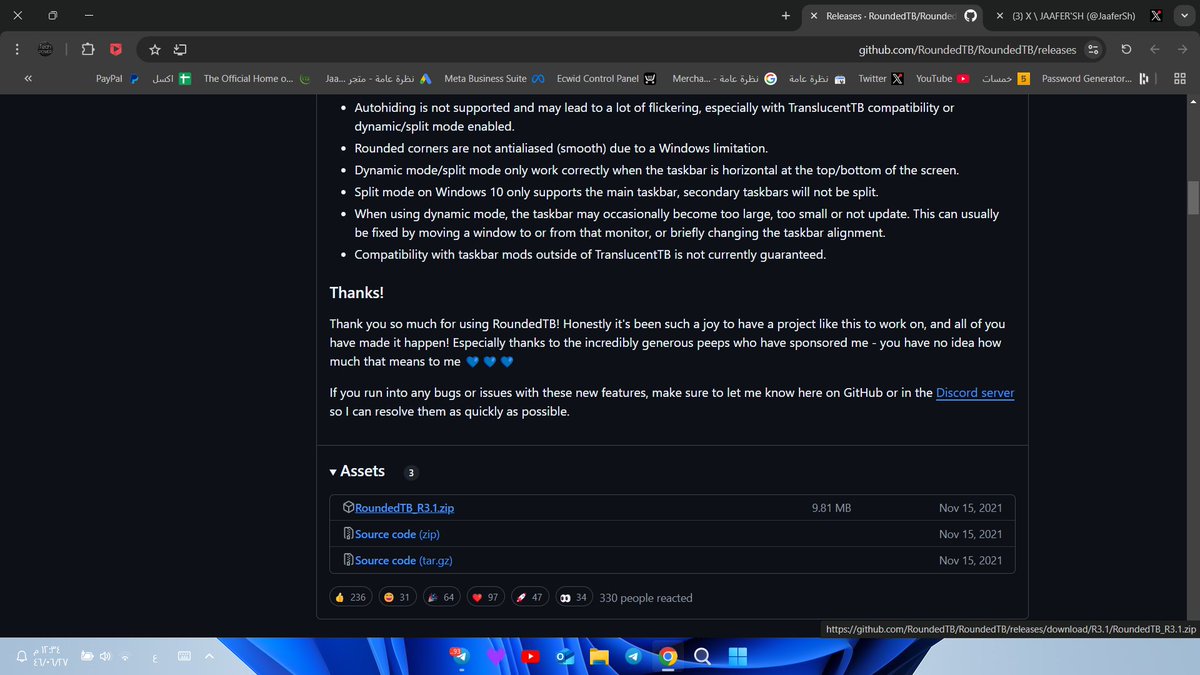Collapse the Assets section
This screenshot has height=675, width=1200.
[x=357, y=471]
